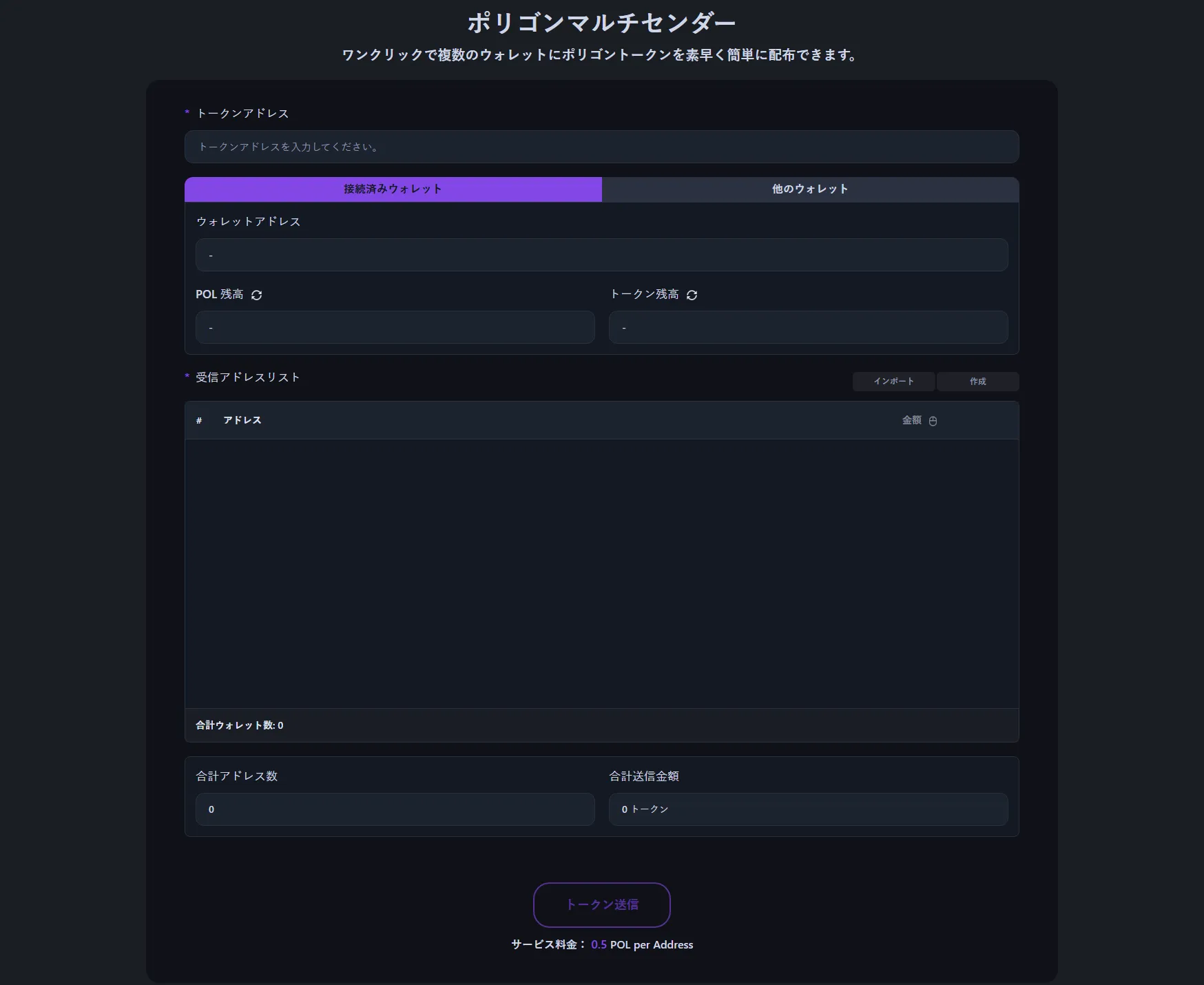Image resolution: width=1204 pixels, height=985 pixels.
Task: Click the 合計送信金額 field
Action: click(808, 809)
